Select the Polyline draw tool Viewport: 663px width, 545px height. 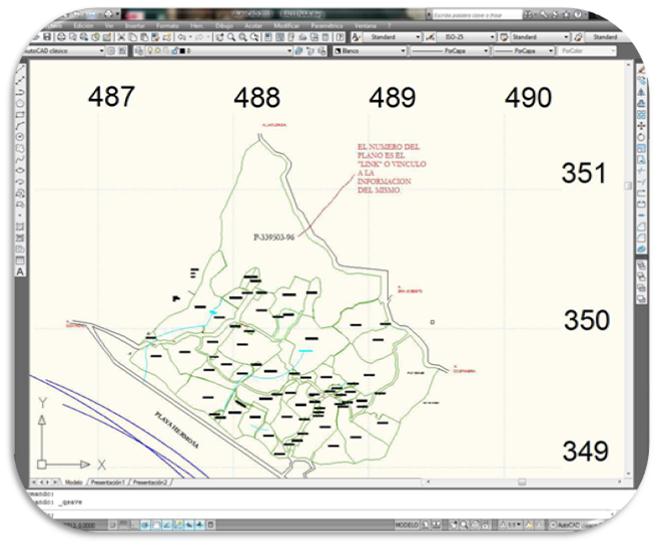tap(20, 92)
